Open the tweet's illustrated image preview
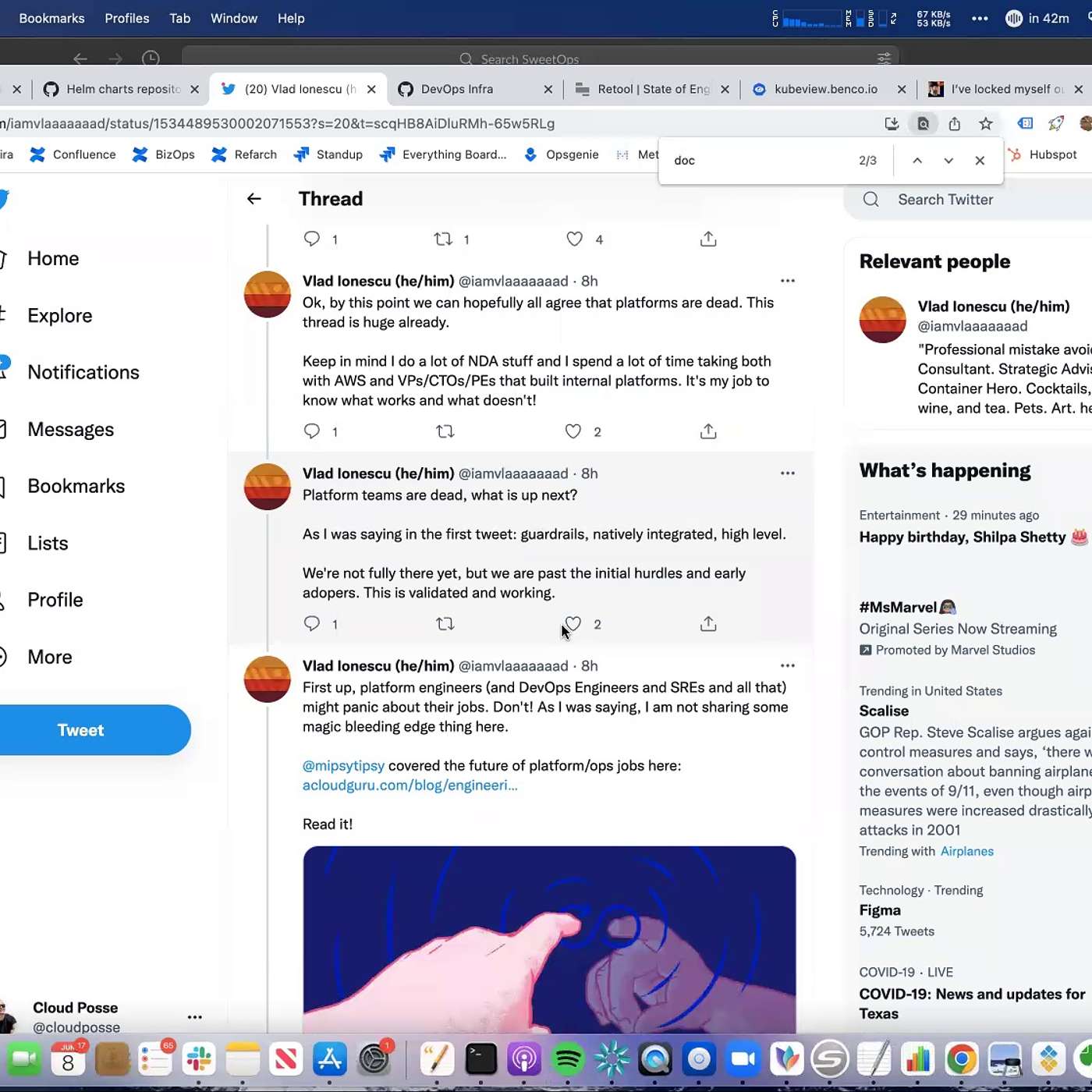This screenshot has height=1092, width=1092. (549, 936)
